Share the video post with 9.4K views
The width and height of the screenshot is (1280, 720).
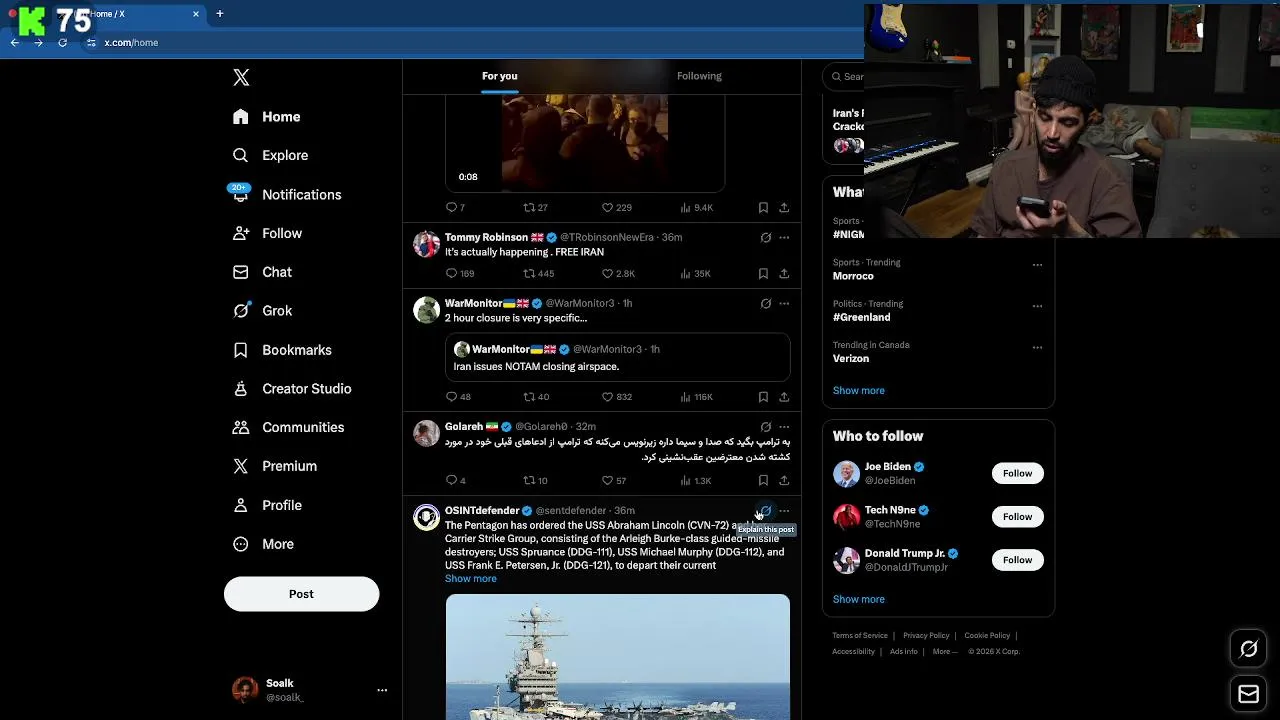tap(784, 208)
